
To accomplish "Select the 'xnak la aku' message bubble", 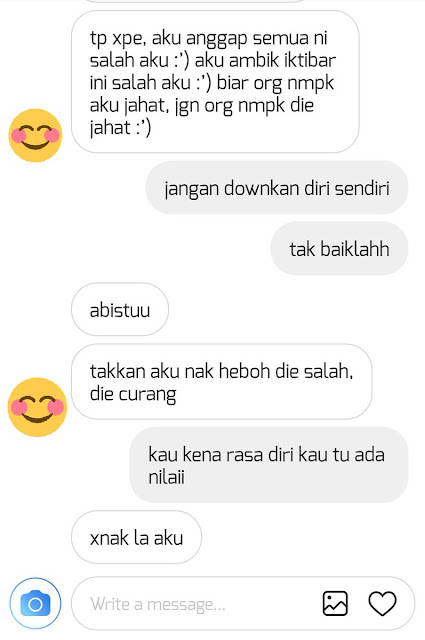I will point(136,537).
